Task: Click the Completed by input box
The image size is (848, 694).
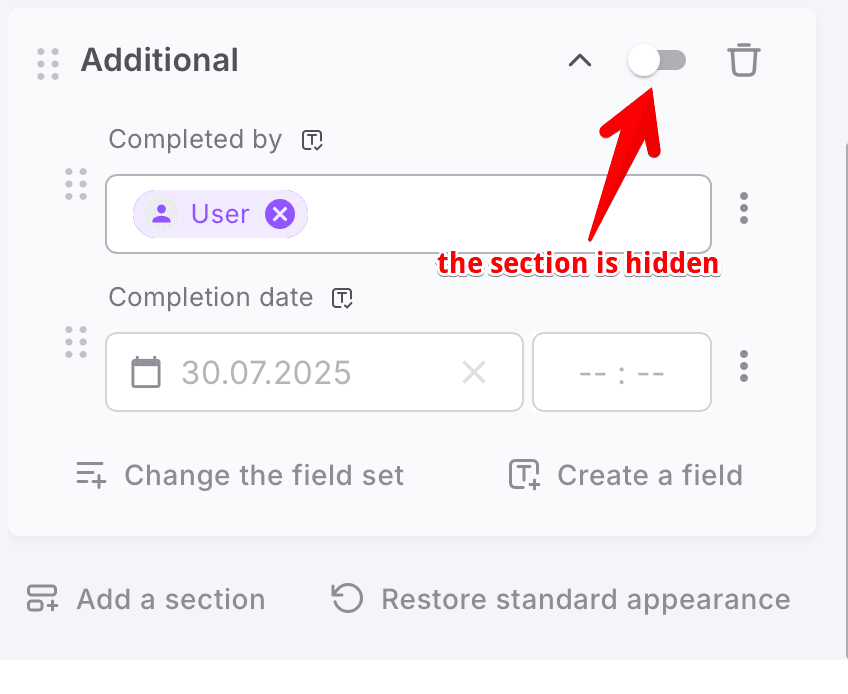Action: (x=500, y=214)
